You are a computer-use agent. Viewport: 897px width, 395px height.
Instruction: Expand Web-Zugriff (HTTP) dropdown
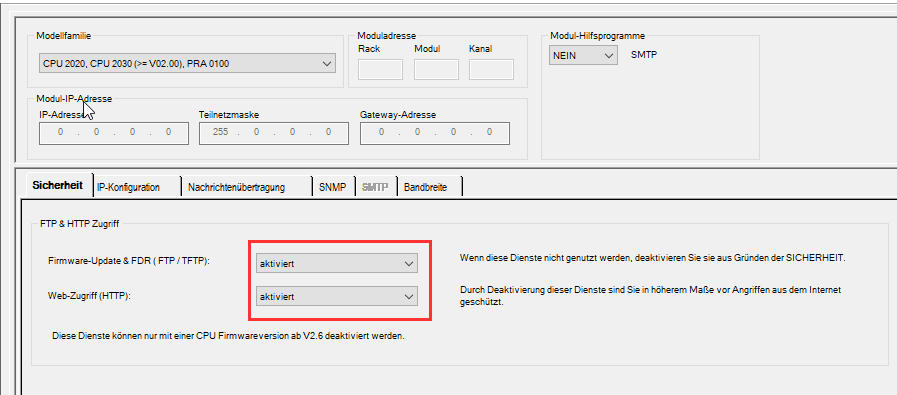coord(336,297)
